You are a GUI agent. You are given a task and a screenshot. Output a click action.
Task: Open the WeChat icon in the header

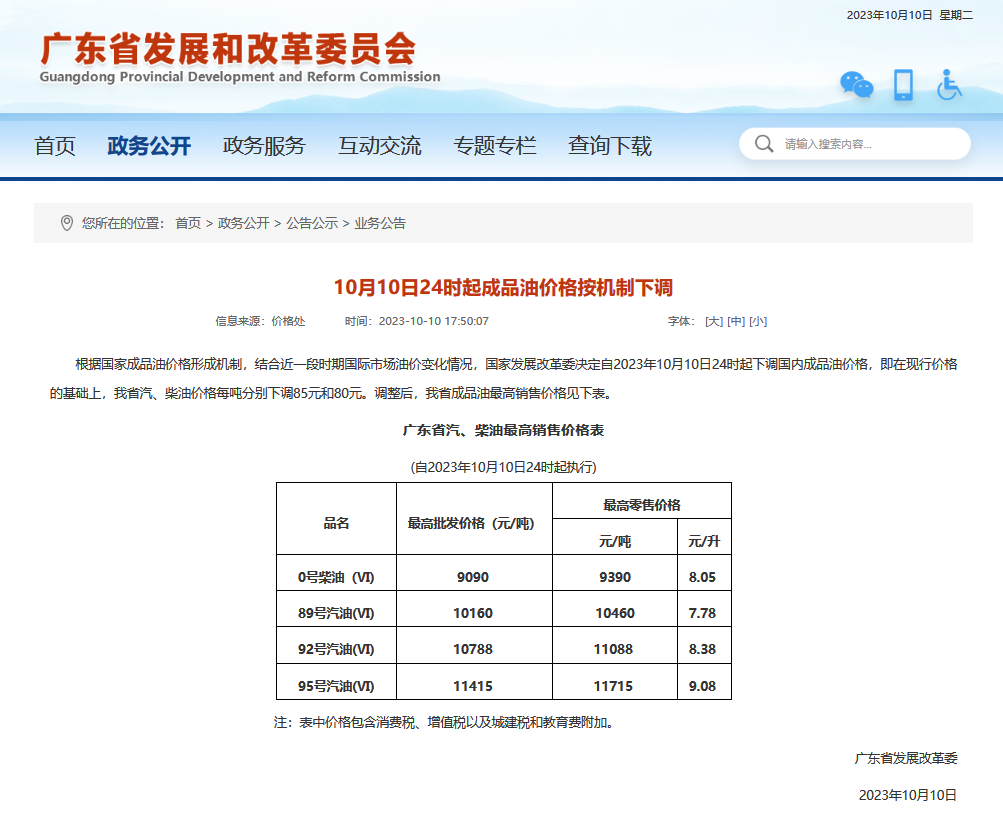[x=857, y=85]
